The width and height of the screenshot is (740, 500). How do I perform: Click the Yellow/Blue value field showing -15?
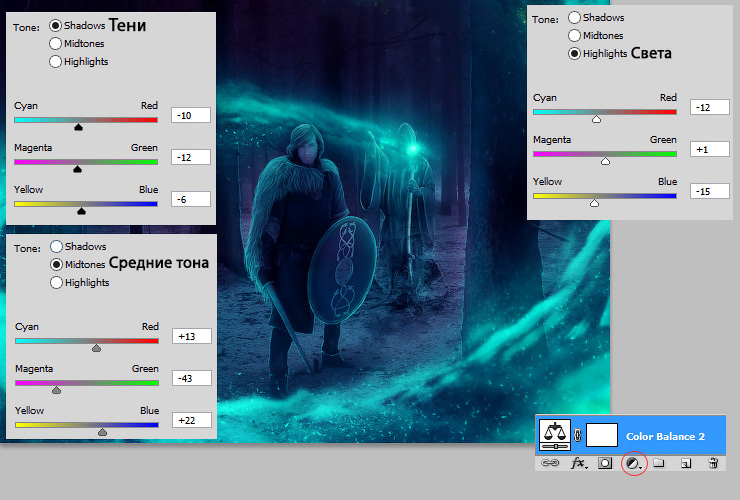[x=710, y=191]
